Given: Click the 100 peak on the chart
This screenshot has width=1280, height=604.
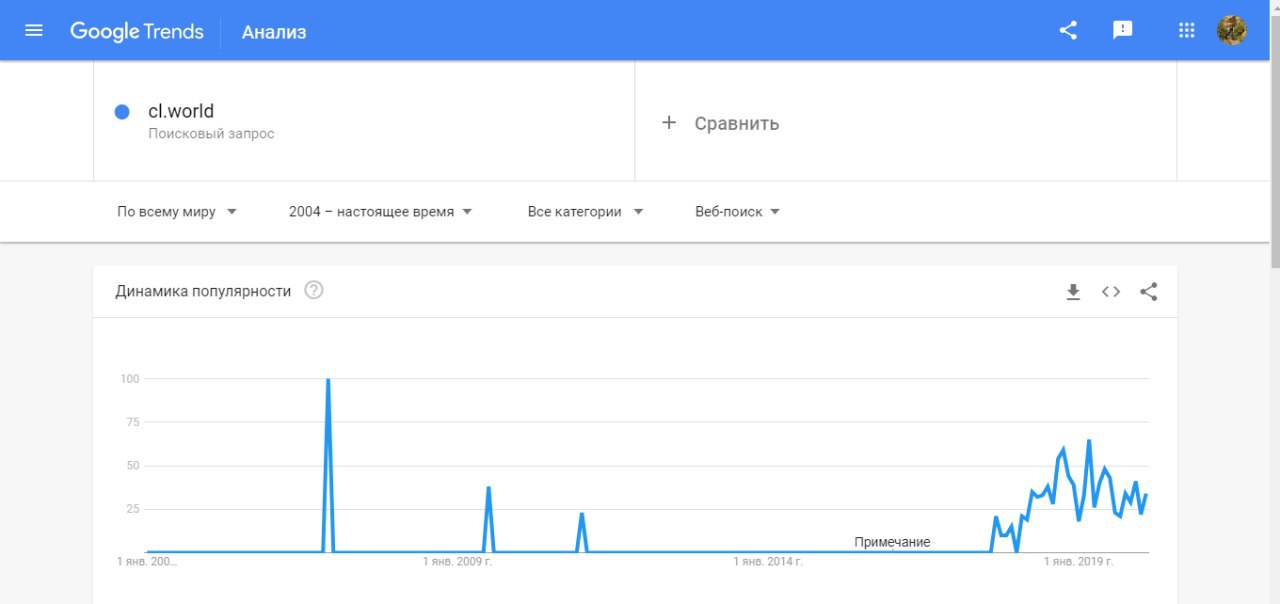Looking at the screenshot, I should [328, 380].
